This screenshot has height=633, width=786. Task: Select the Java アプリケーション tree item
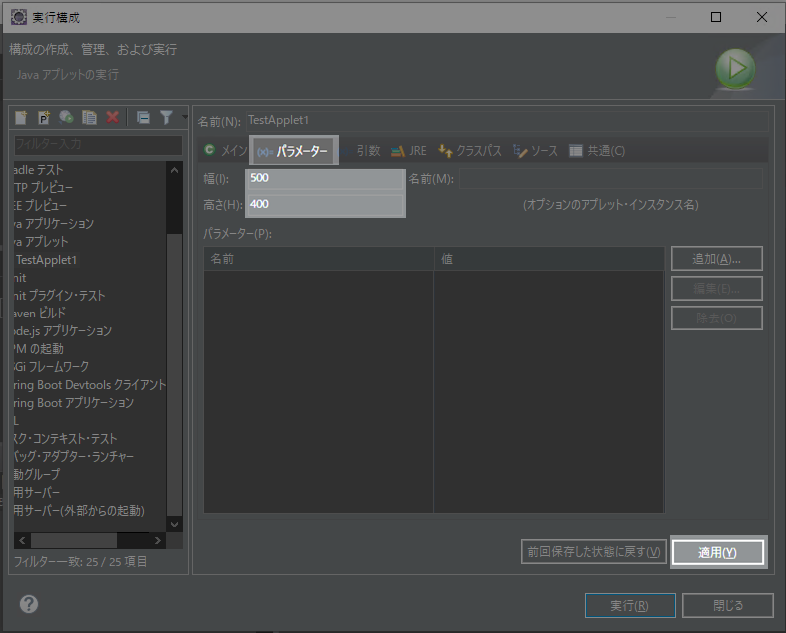pos(54,224)
